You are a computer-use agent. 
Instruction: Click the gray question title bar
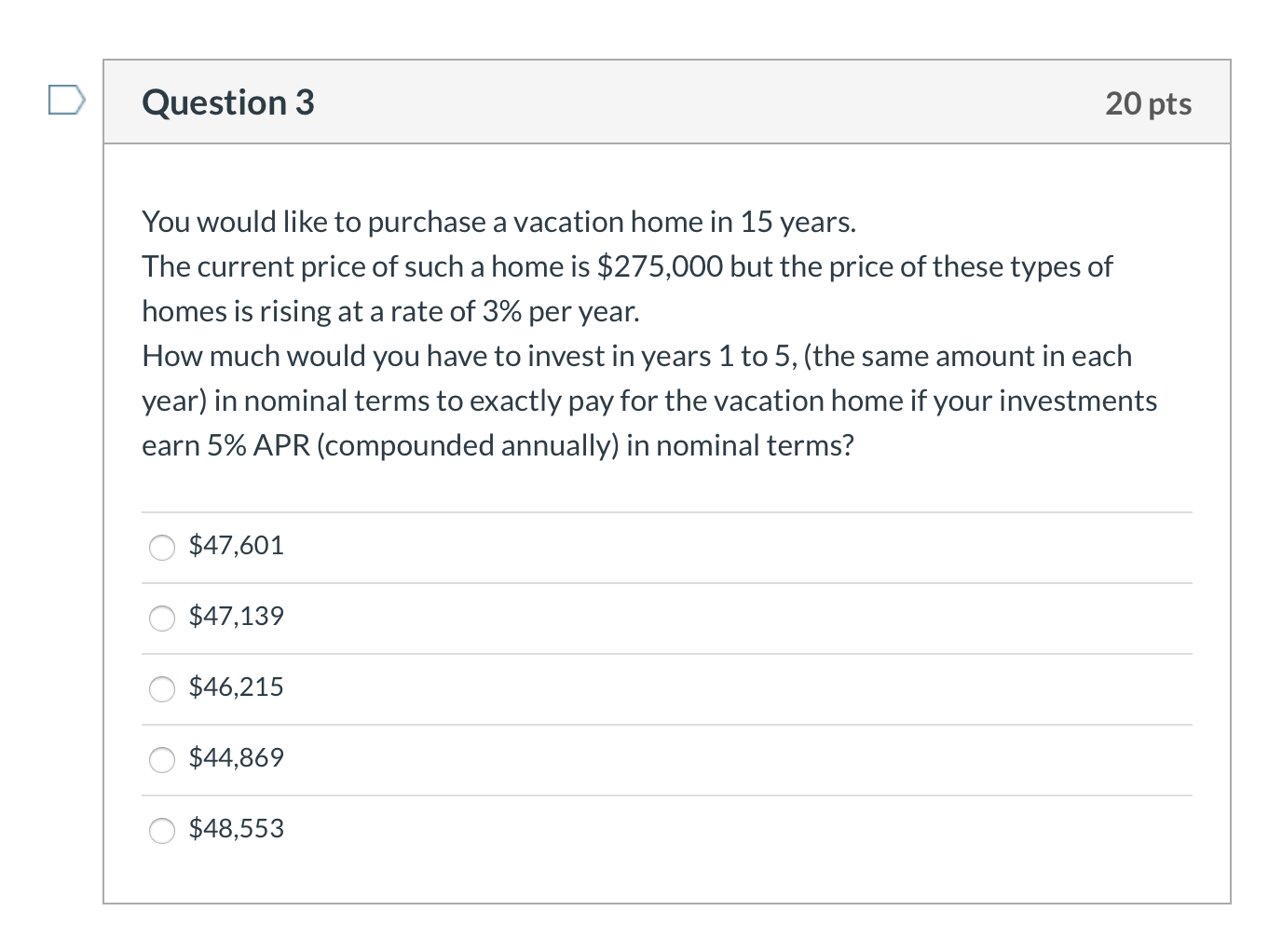(x=666, y=102)
